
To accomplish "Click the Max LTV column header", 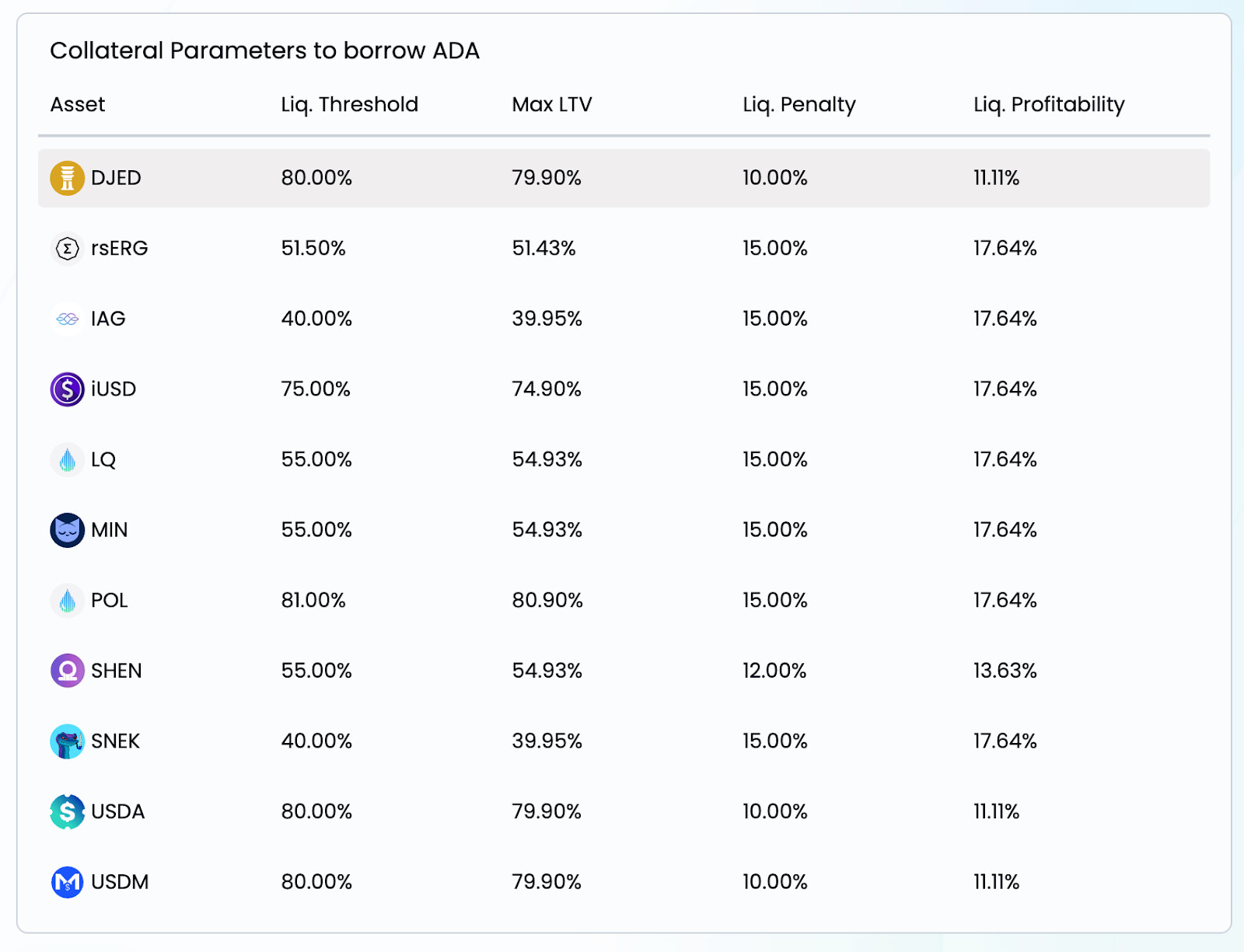I will point(551,104).
